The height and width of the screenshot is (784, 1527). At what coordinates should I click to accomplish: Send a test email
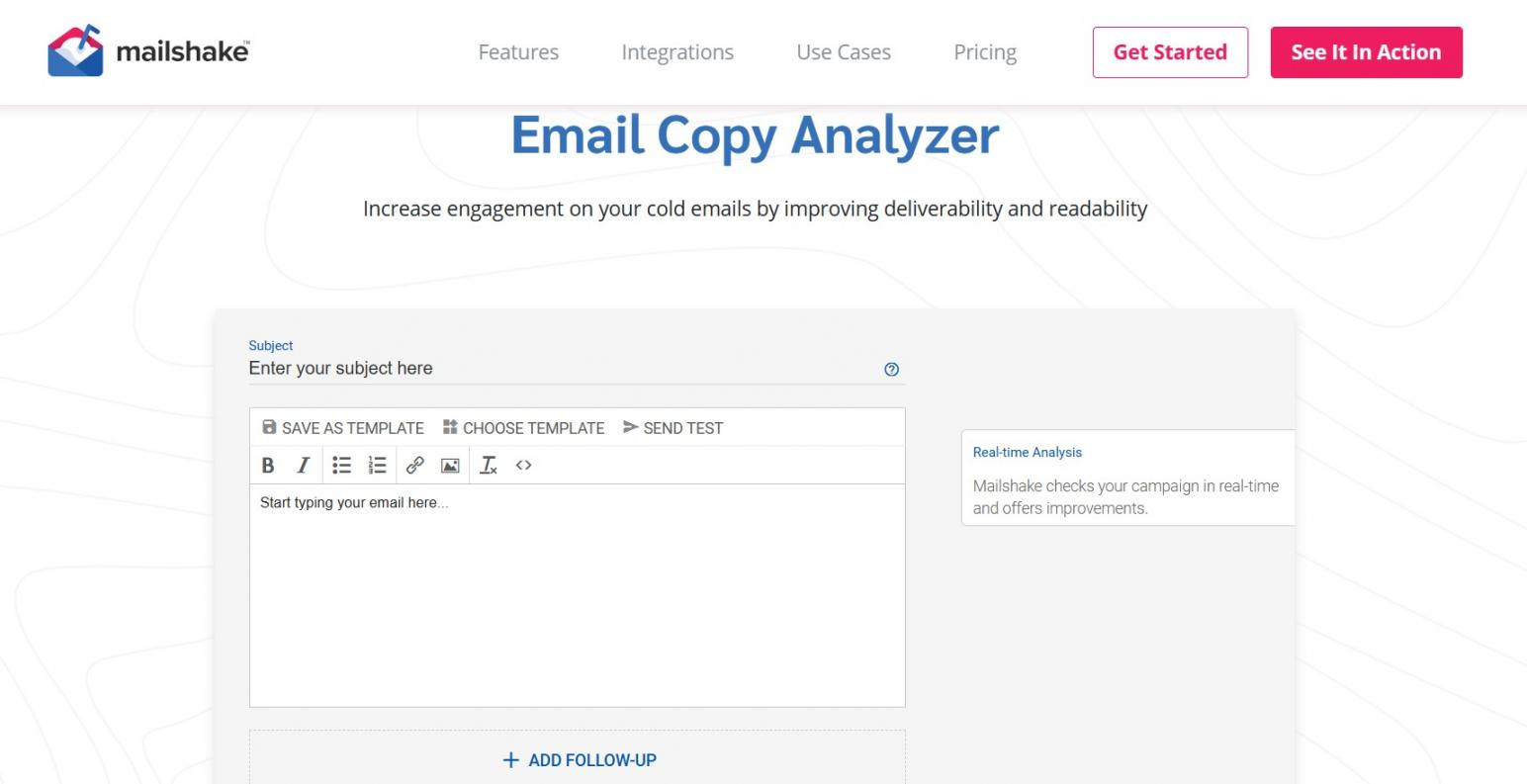click(x=673, y=428)
